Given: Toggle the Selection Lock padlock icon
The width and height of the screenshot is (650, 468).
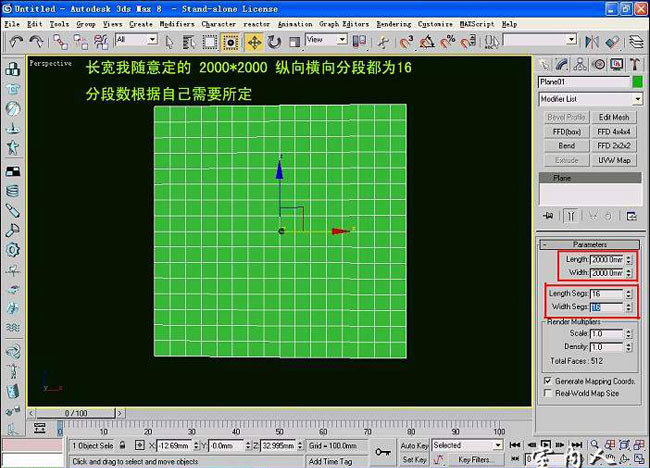Looking at the screenshot, I should click(x=122, y=445).
